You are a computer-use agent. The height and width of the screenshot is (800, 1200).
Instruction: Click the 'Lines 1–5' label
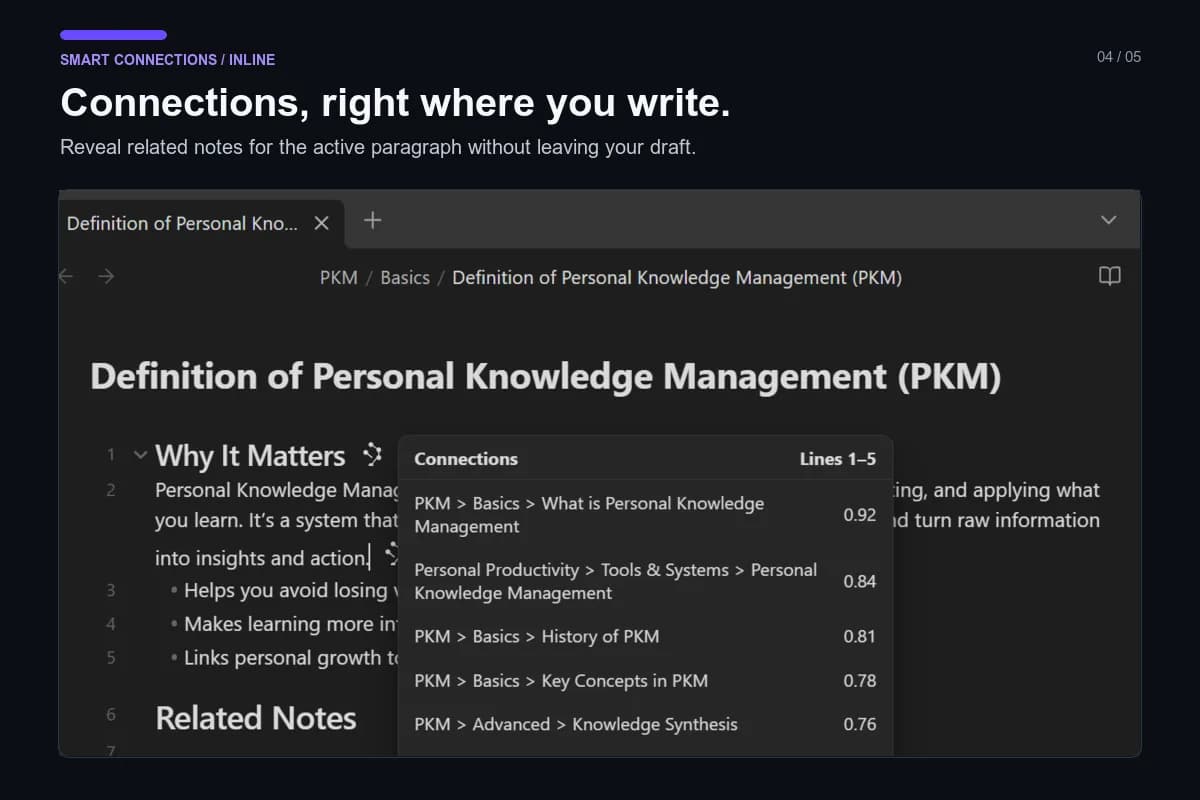[x=838, y=459]
